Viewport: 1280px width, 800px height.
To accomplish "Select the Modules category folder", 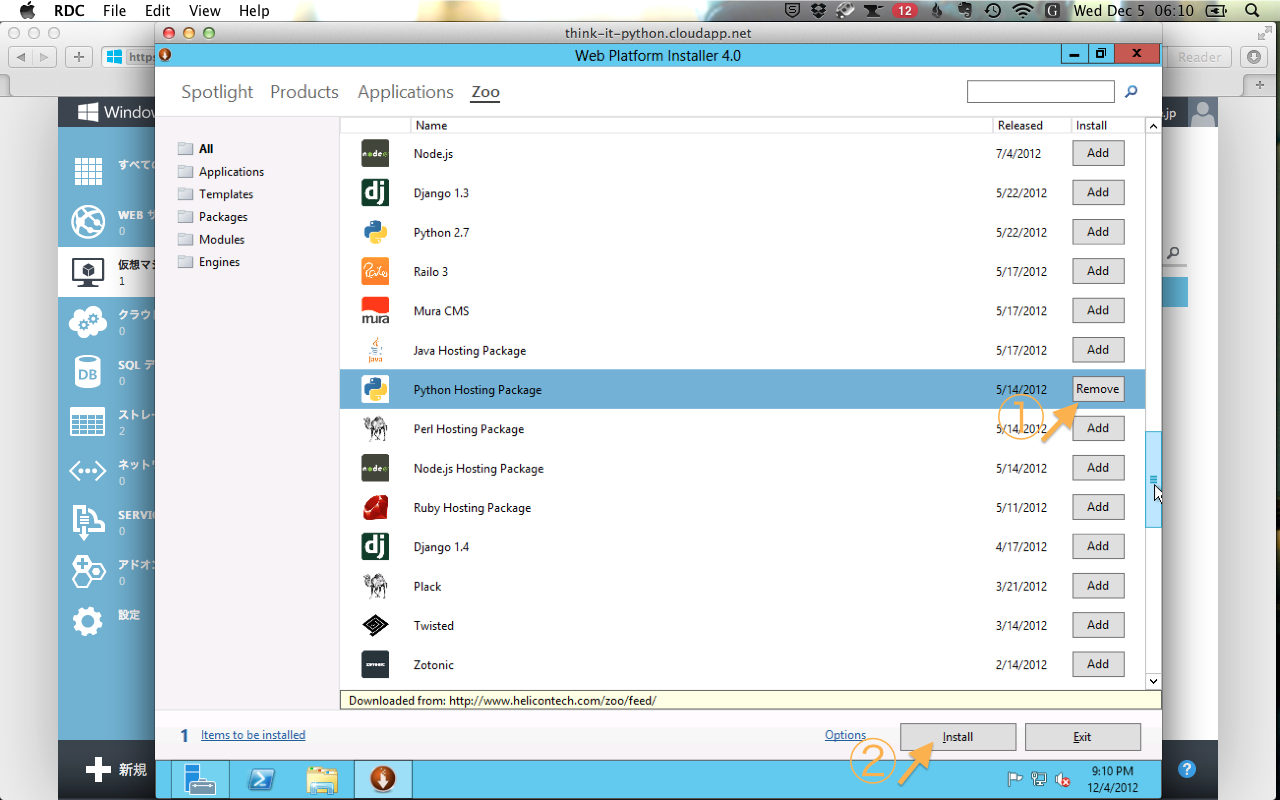I will (x=211, y=240).
